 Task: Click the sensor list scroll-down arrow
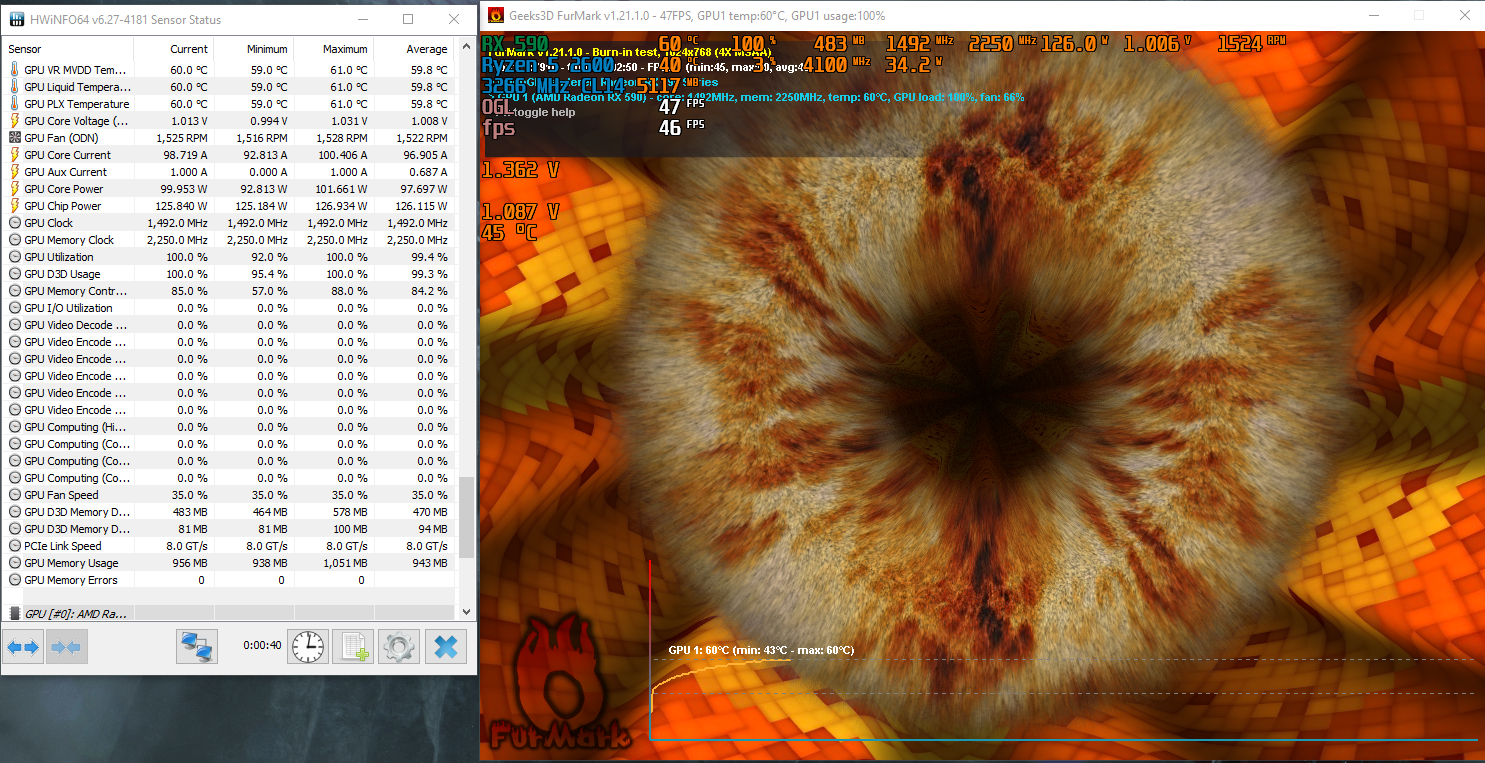(x=466, y=611)
